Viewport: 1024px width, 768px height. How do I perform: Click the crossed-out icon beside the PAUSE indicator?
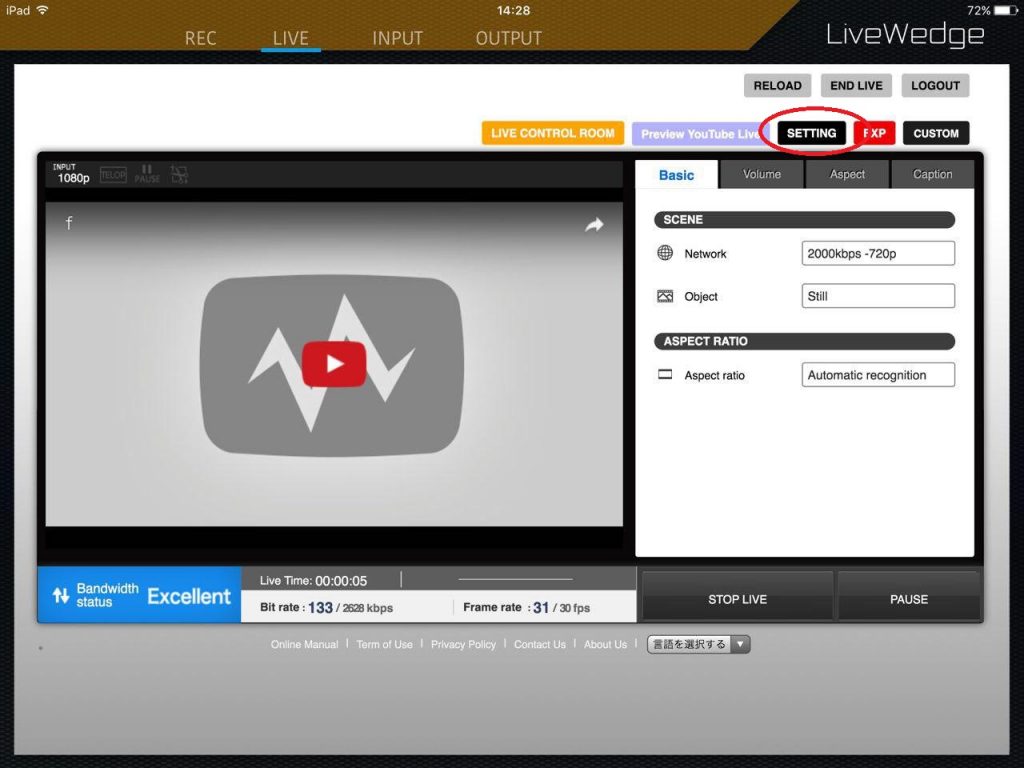179,174
